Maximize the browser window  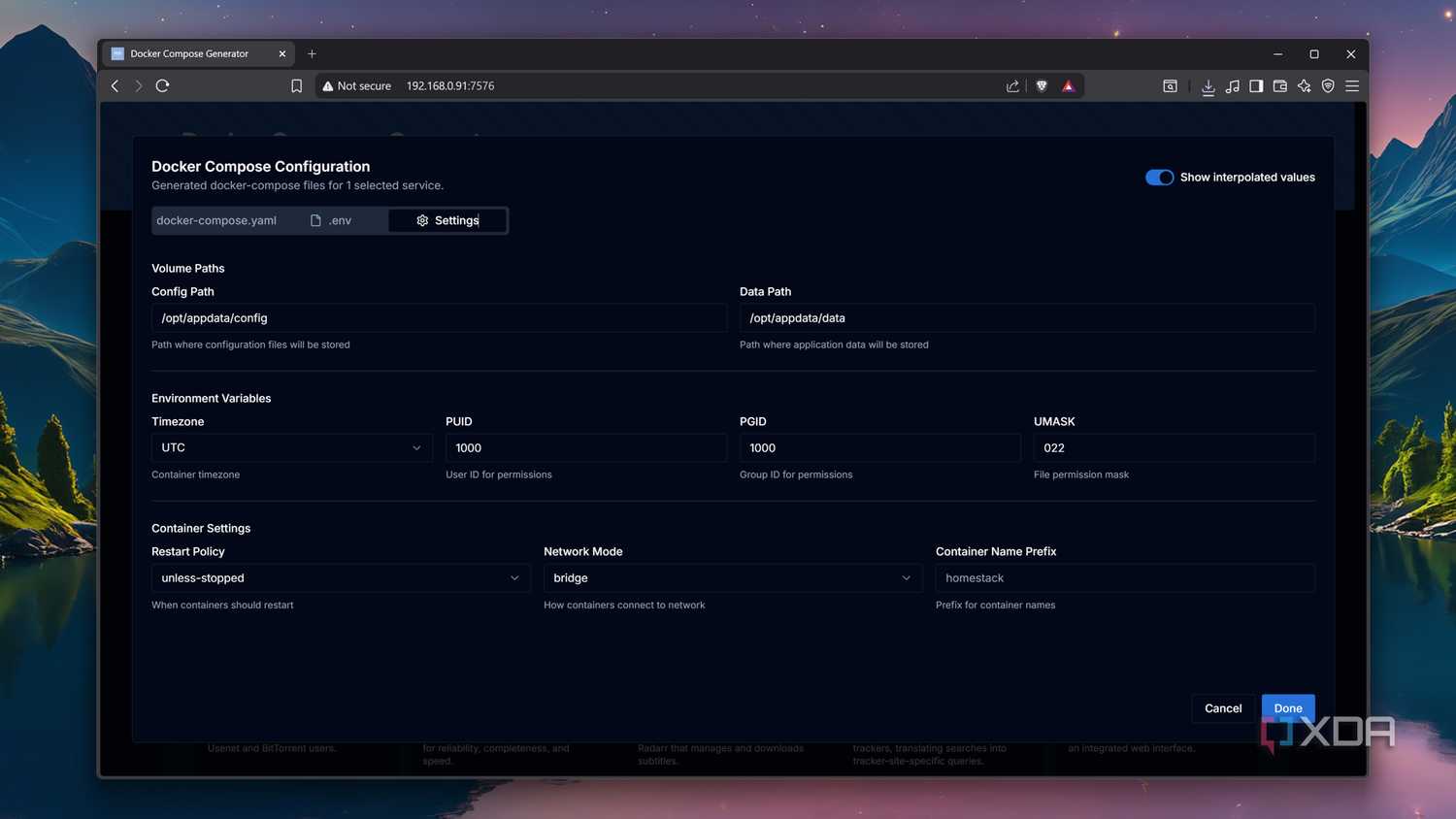pyautogui.click(x=1313, y=53)
